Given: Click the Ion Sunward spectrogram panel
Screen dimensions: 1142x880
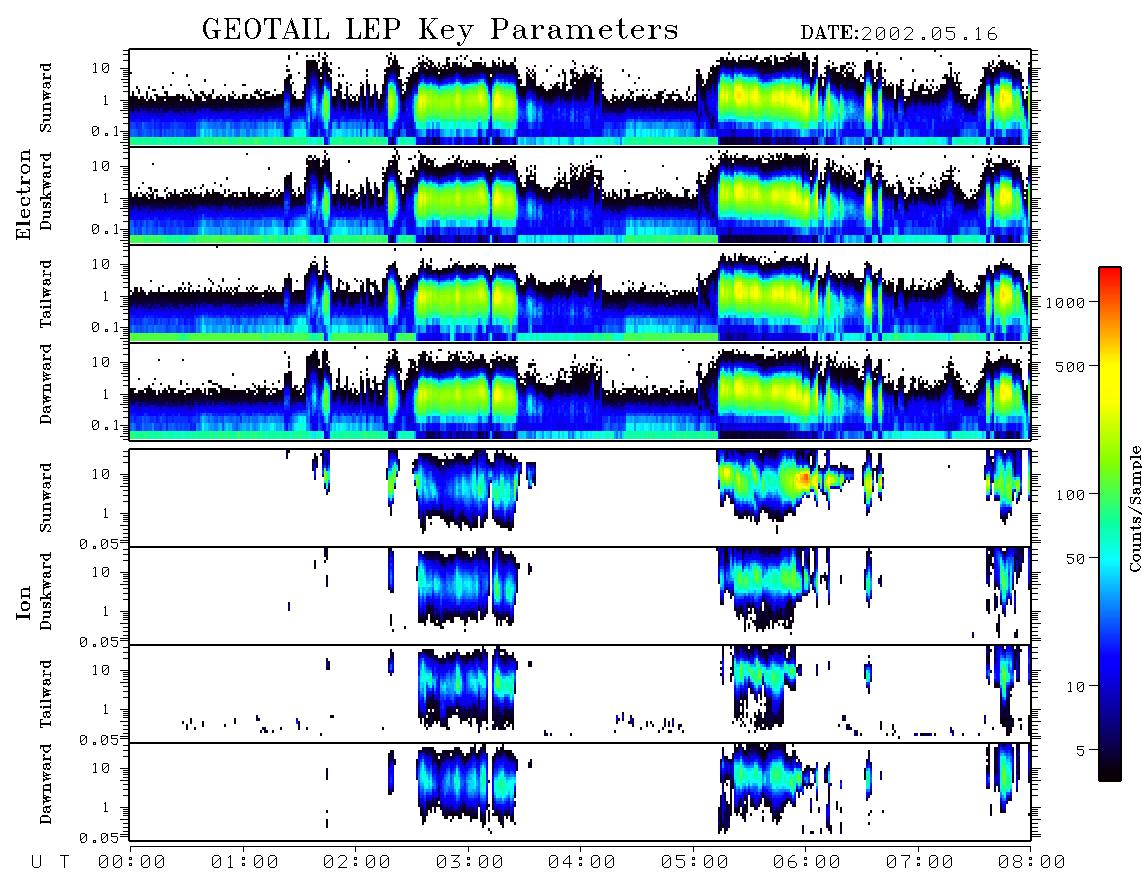Looking at the screenshot, I should click(580, 497).
